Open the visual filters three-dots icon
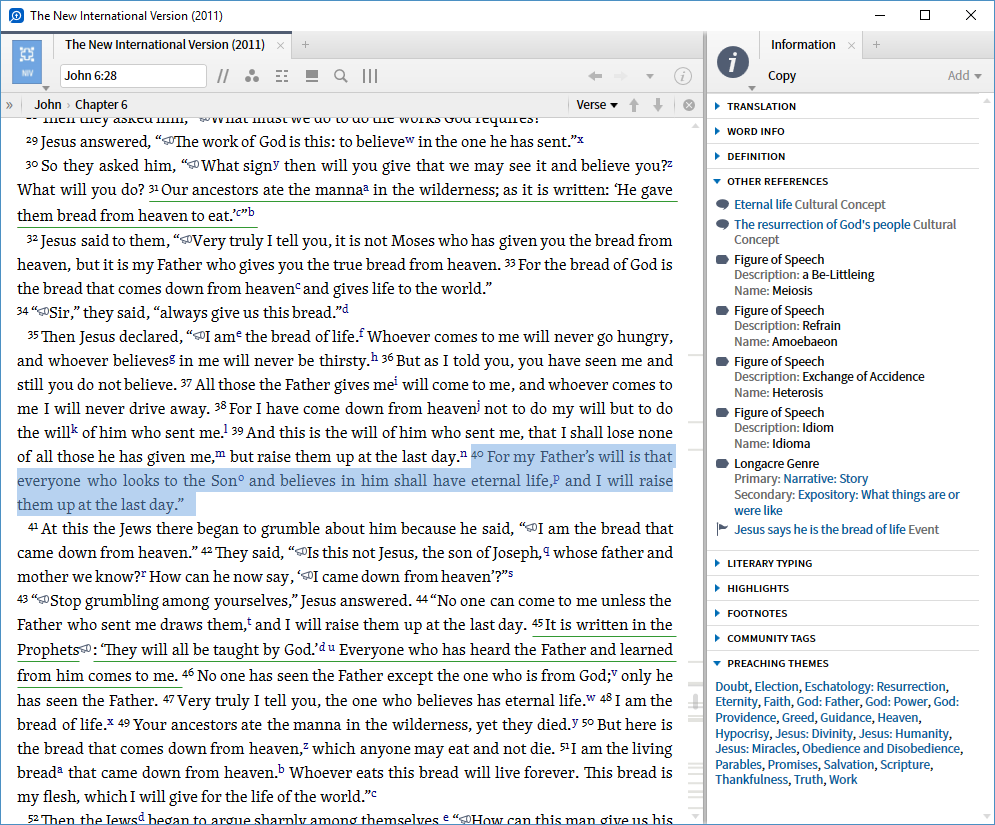 pyautogui.click(x=252, y=76)
